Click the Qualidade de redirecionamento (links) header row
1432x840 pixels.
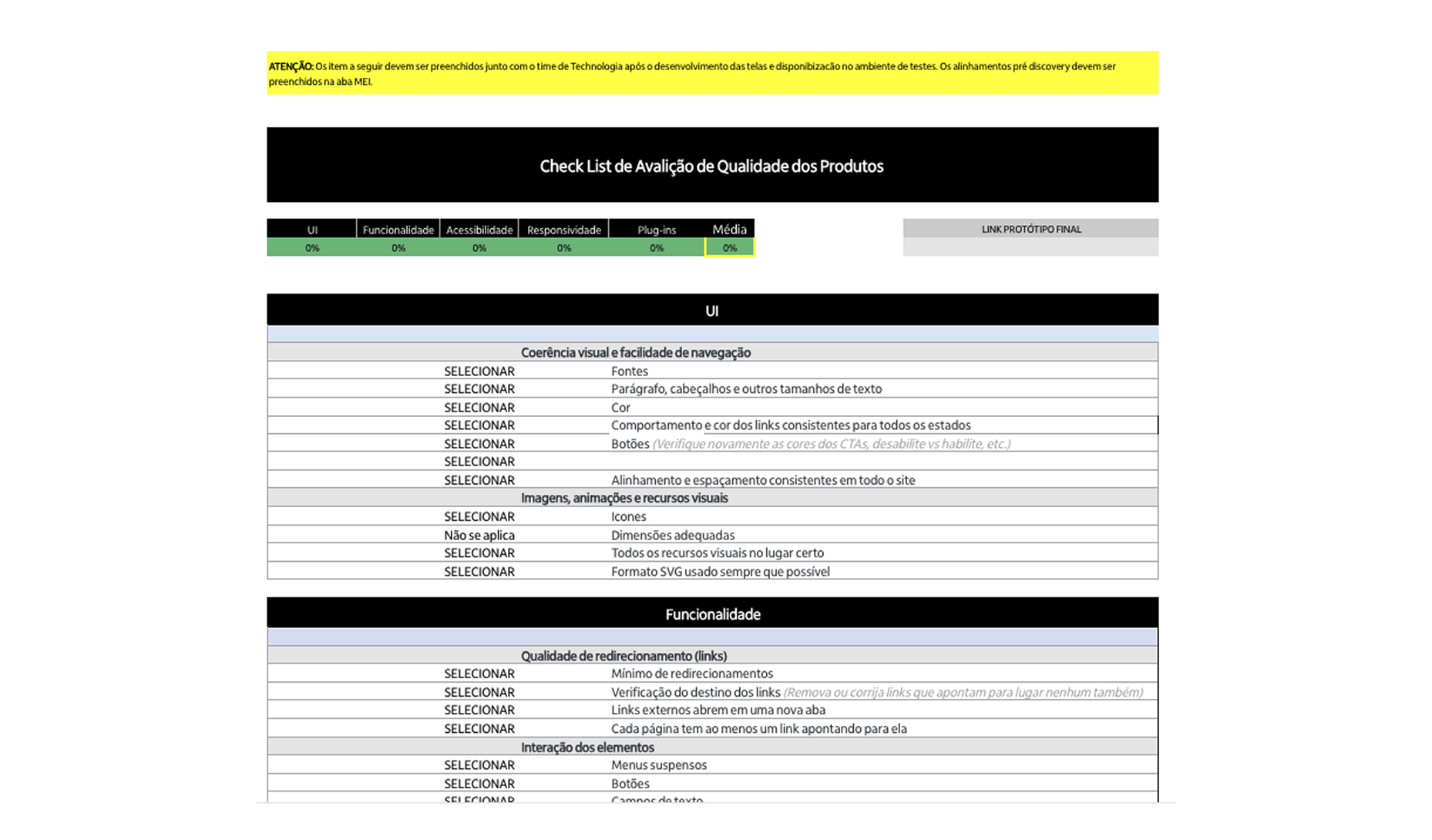[711, 656]
